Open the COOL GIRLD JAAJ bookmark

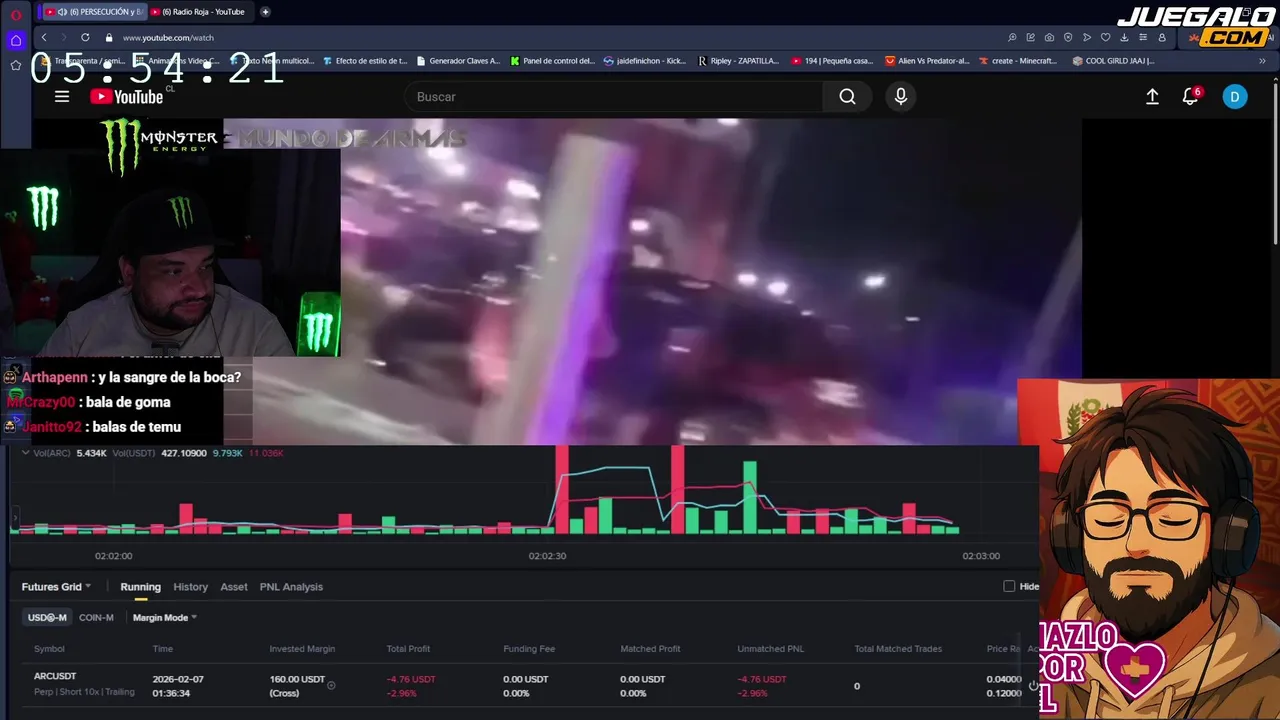pos(1113,61)
